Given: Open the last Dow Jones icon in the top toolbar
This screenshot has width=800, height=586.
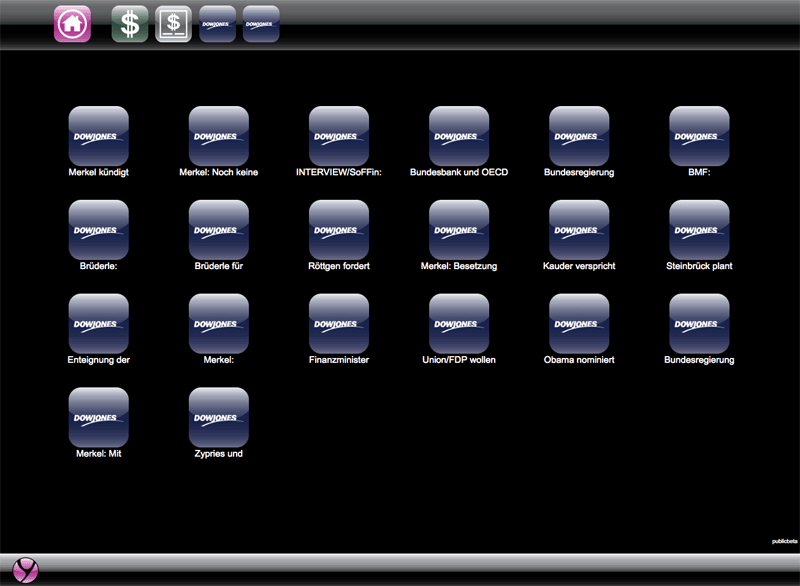Looking at the screenshot, I should tap(261, 24).
